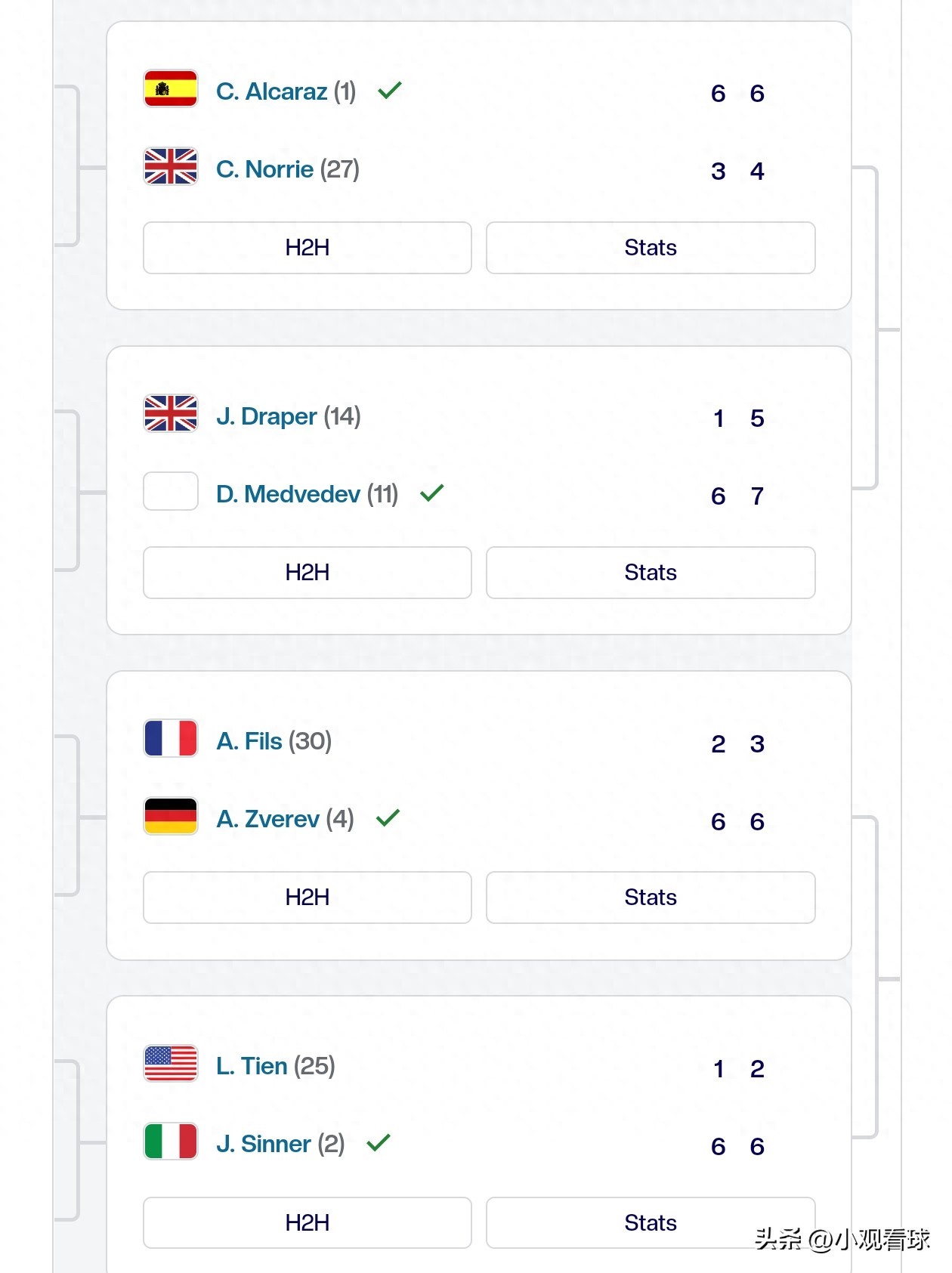952x1273 pixels.
Task: Open Stats for Draper vs Medvedev
Action: [x=651, y=573]
